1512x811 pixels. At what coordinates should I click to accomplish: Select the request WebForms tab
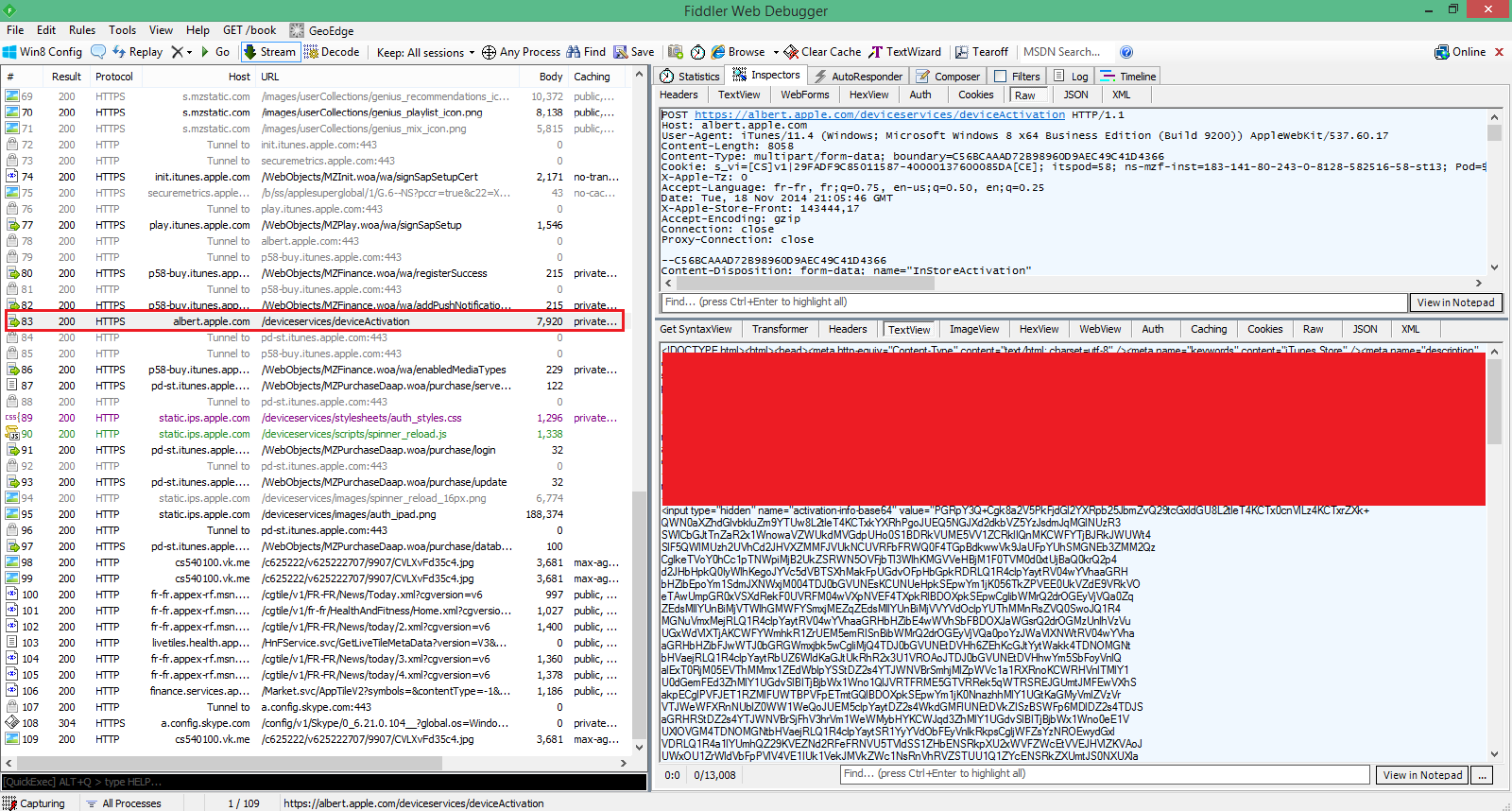[x=805, y=95]
